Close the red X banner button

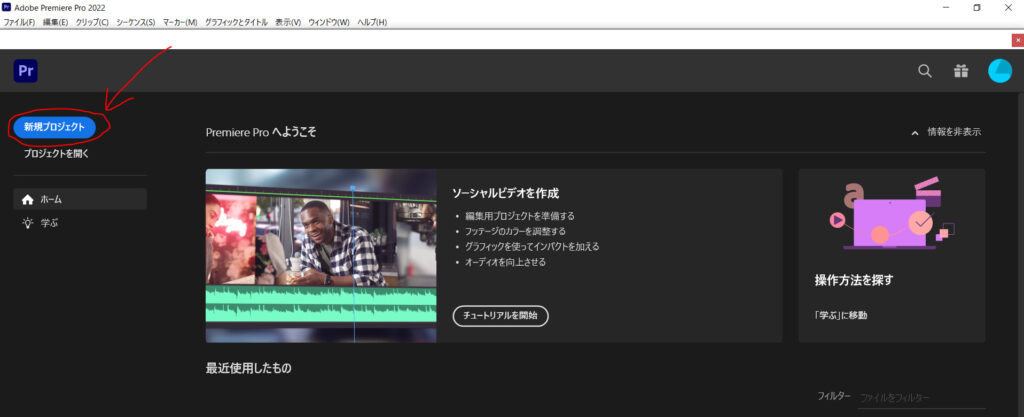pyautogui.click(x=1017, y=40)
